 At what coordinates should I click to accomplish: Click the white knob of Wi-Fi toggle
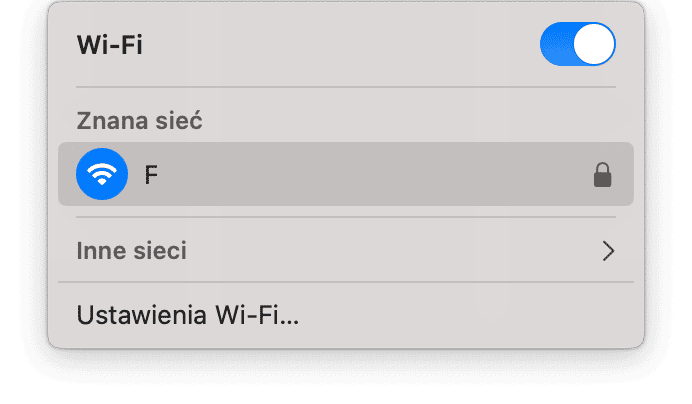(596, 45)
